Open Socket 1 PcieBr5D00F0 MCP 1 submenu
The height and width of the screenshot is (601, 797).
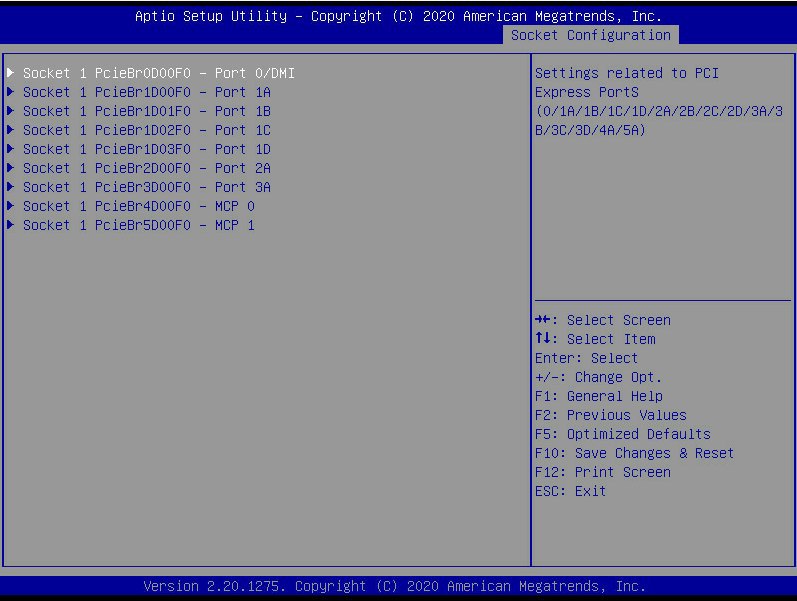pos(139,225)
